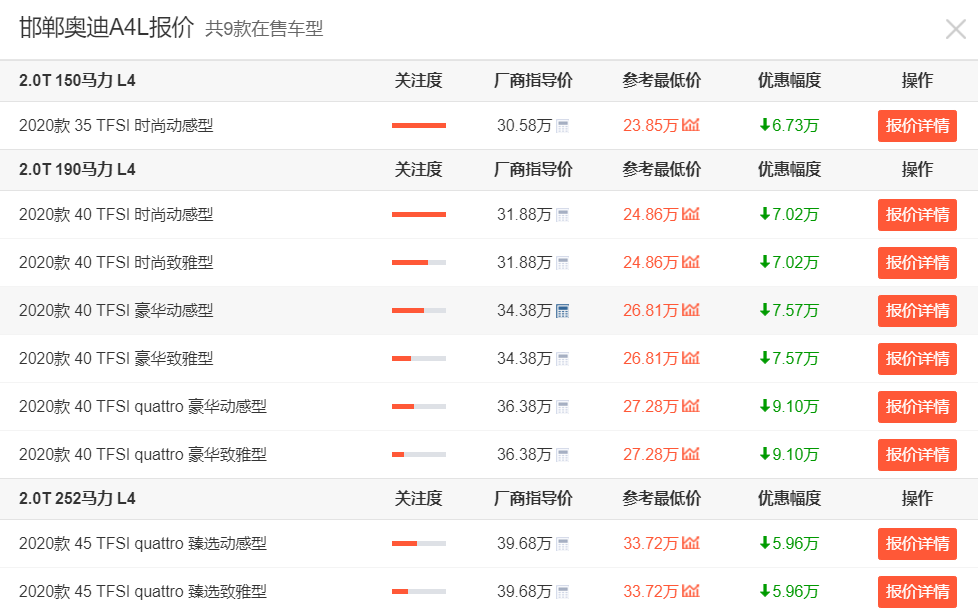The height and width of the screenshot is (613, 978).
Task: Open calculator icon for 40 TFSI 豪华致雅型
Action: [x=563, y=359]
